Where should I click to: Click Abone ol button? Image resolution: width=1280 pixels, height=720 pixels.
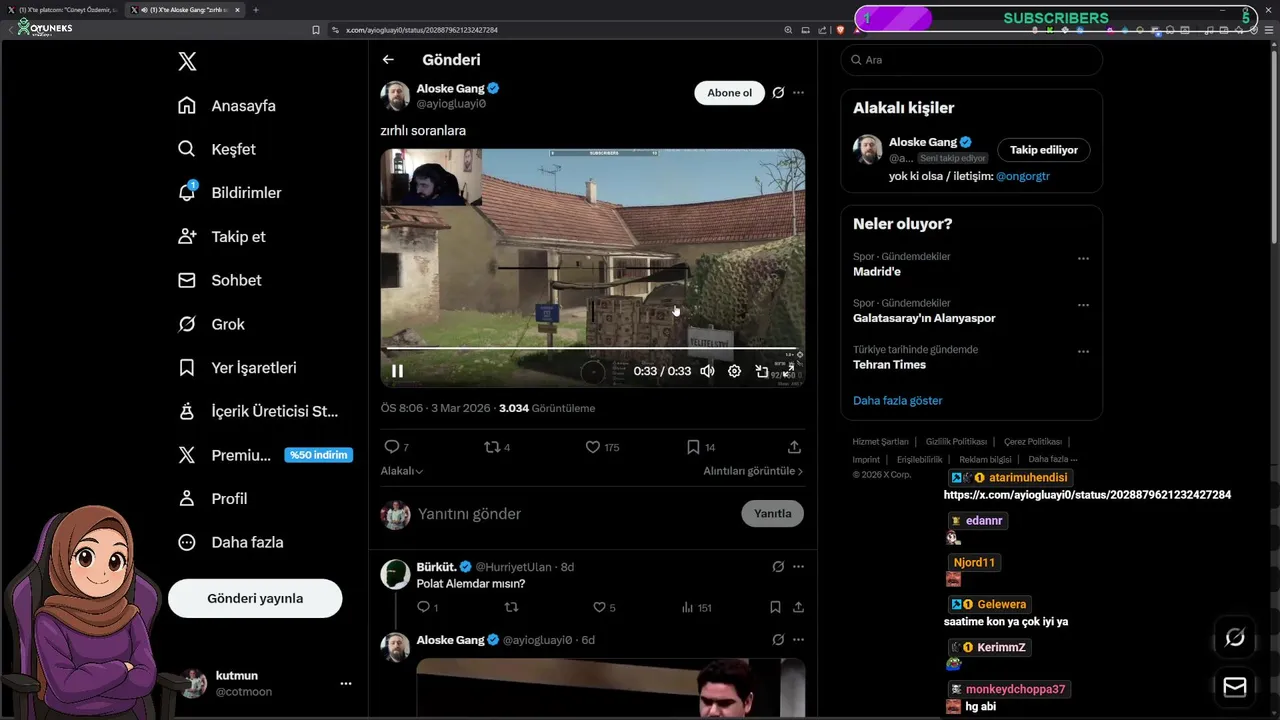(729, 93)
